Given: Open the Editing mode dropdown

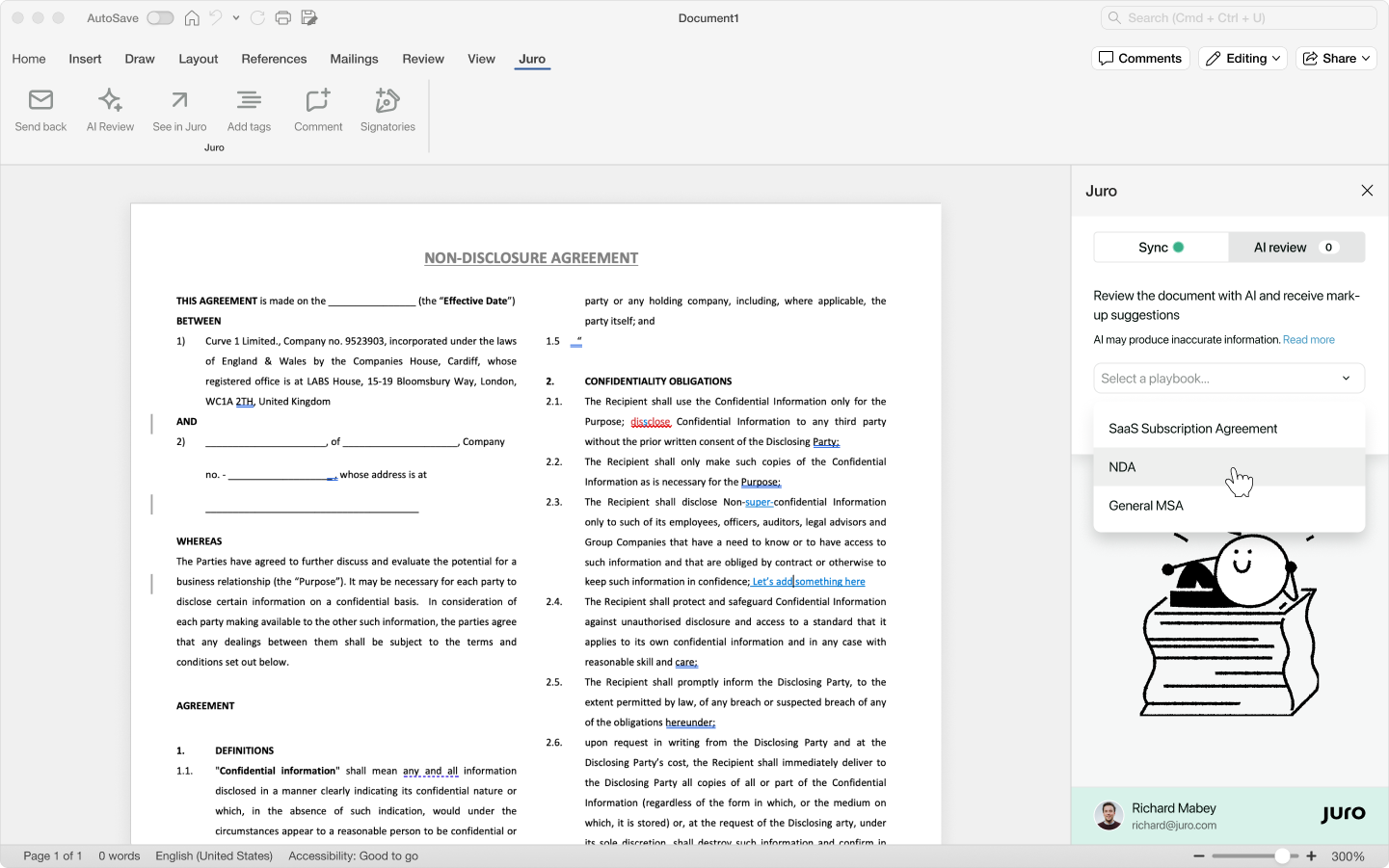Looking at the screenshot, I should (1242, 59).
